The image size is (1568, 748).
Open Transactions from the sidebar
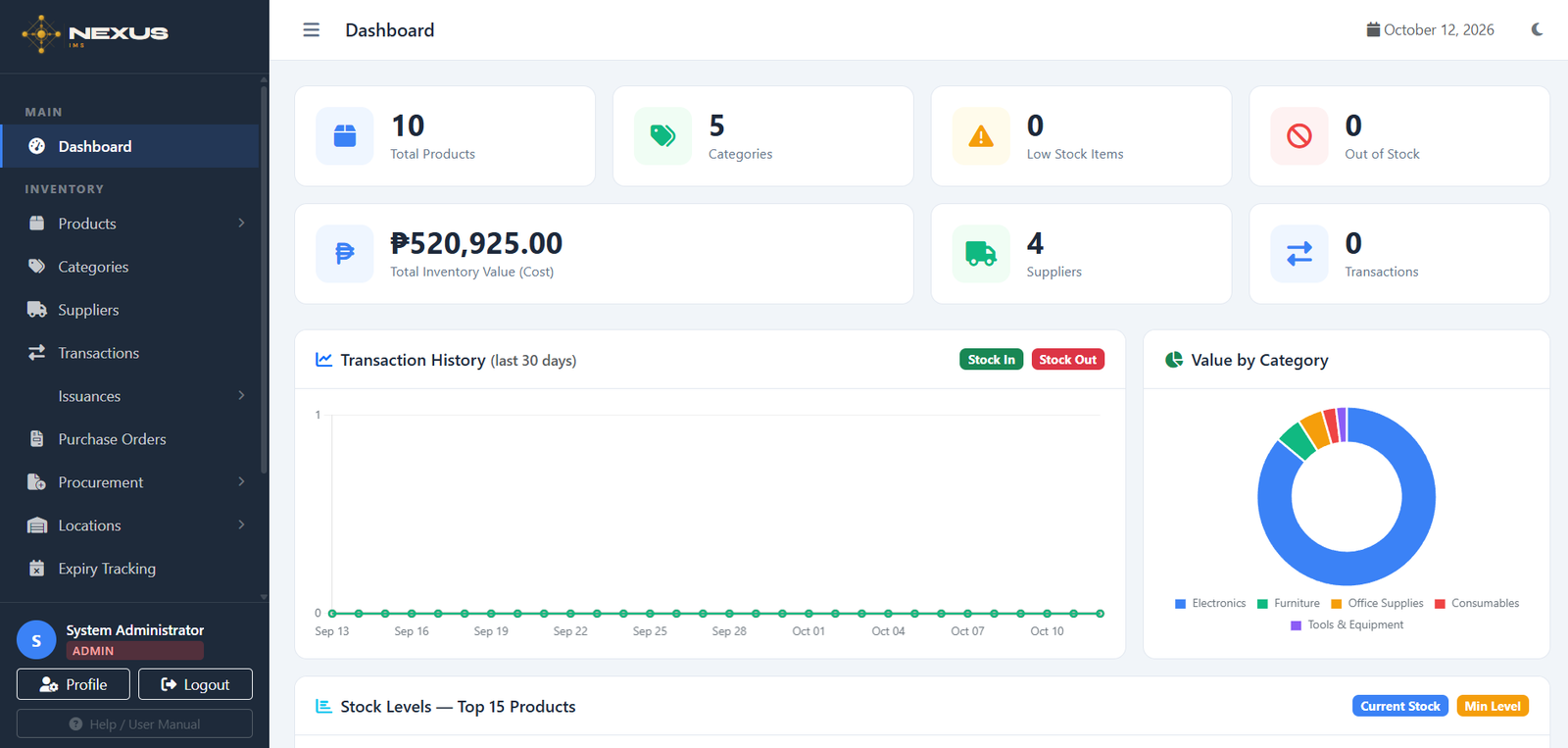129,353
